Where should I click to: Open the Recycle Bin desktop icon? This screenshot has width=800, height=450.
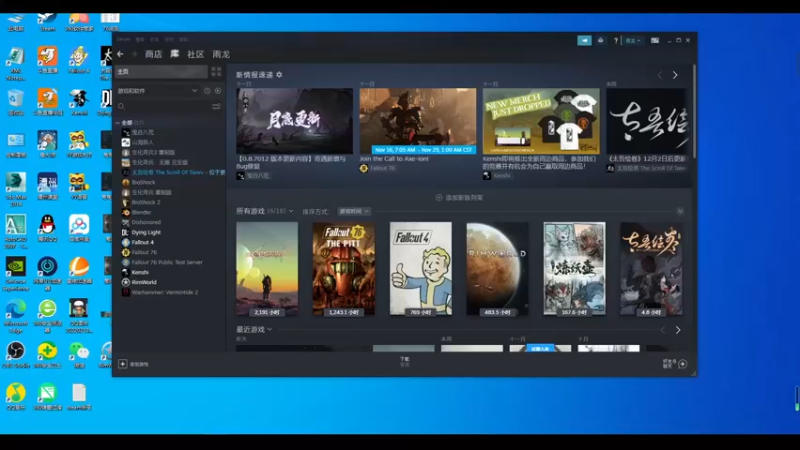tap(16, 101)
